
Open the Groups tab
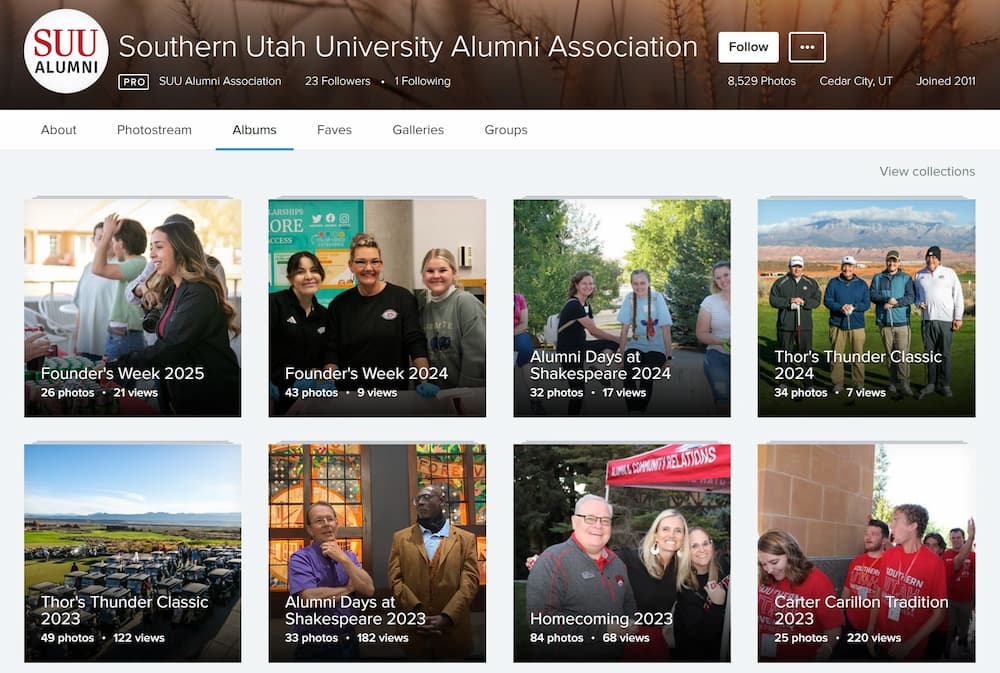click(506, 130)
